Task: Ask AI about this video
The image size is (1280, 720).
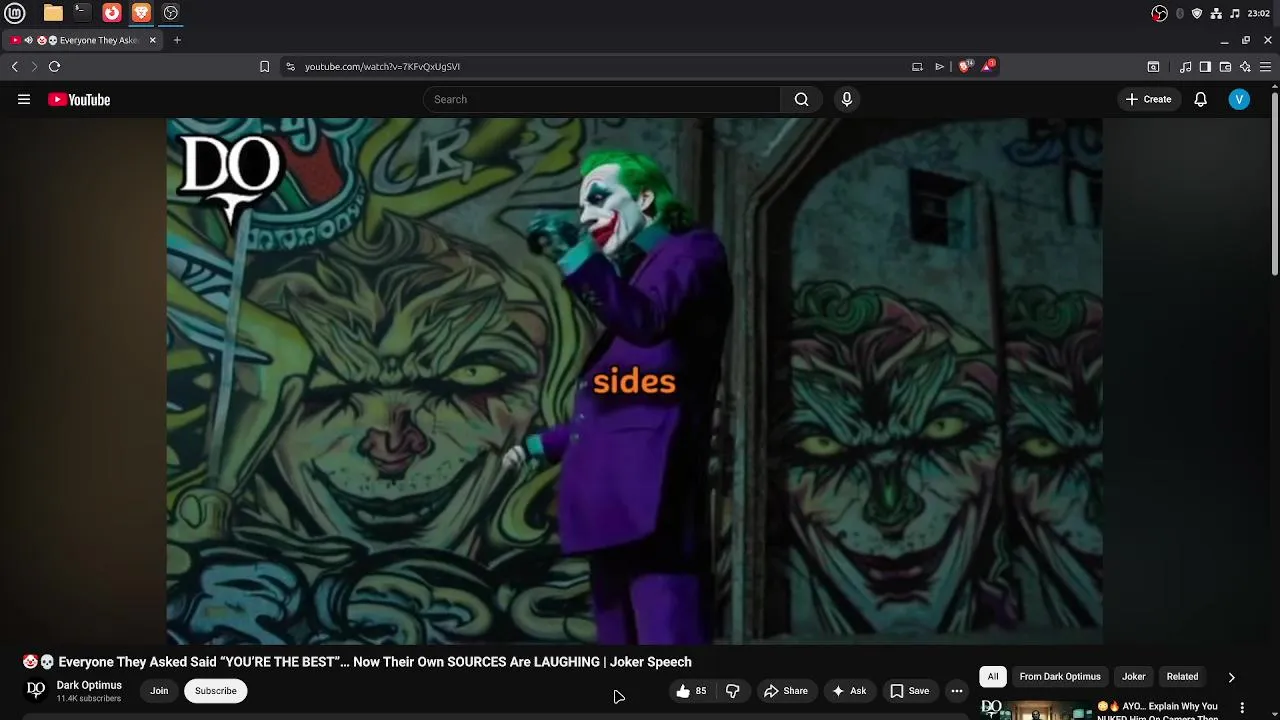Action: [x=849, y=691]
